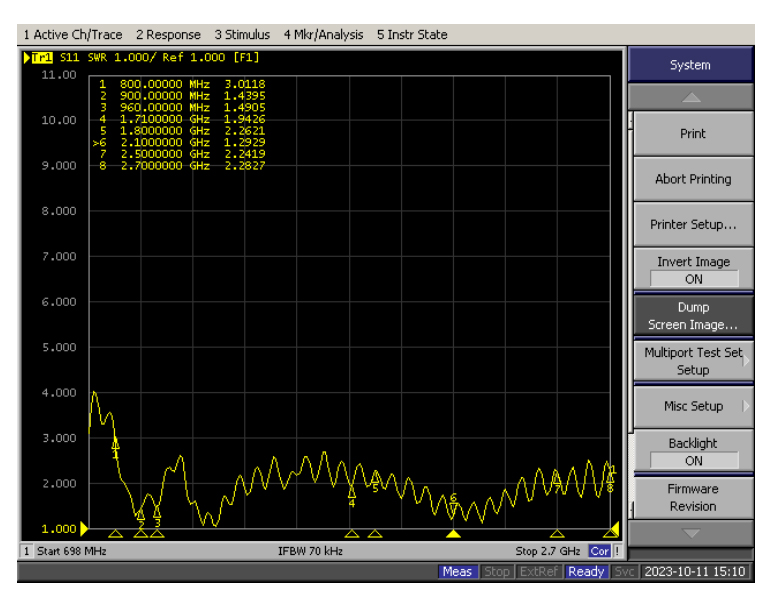This screenshot has width=773, height=606.
Task: Click the Cor correction status indicator
Action: click(x=600, y=551)
